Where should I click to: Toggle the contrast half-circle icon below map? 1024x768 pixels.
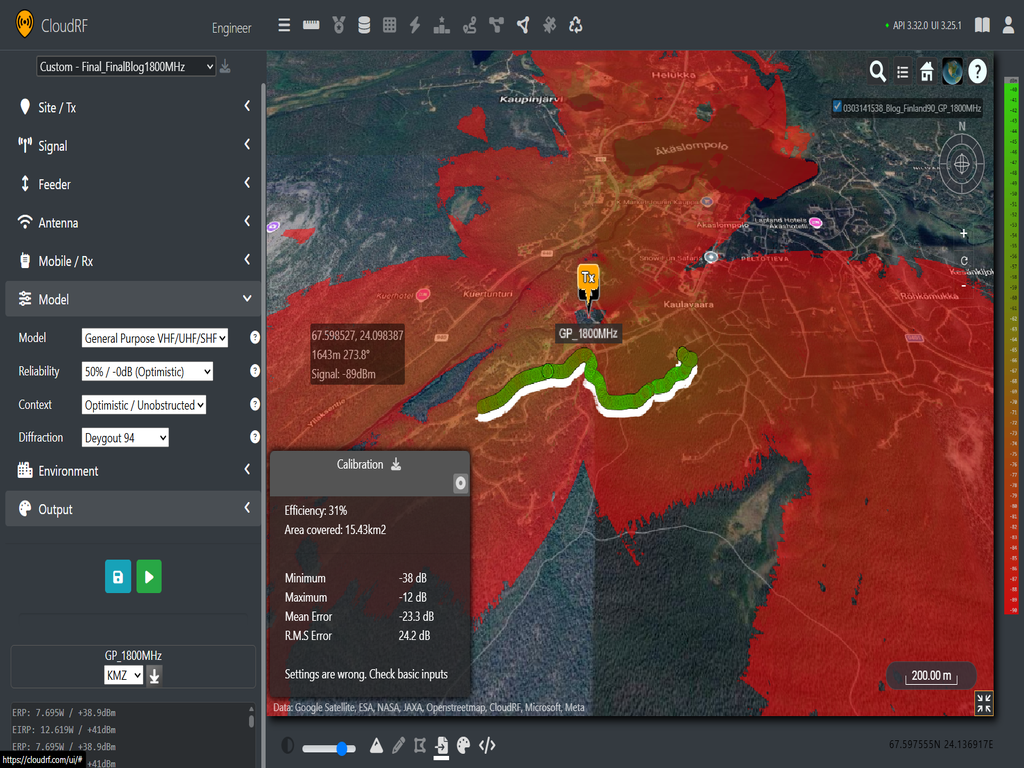click(288, 745)
